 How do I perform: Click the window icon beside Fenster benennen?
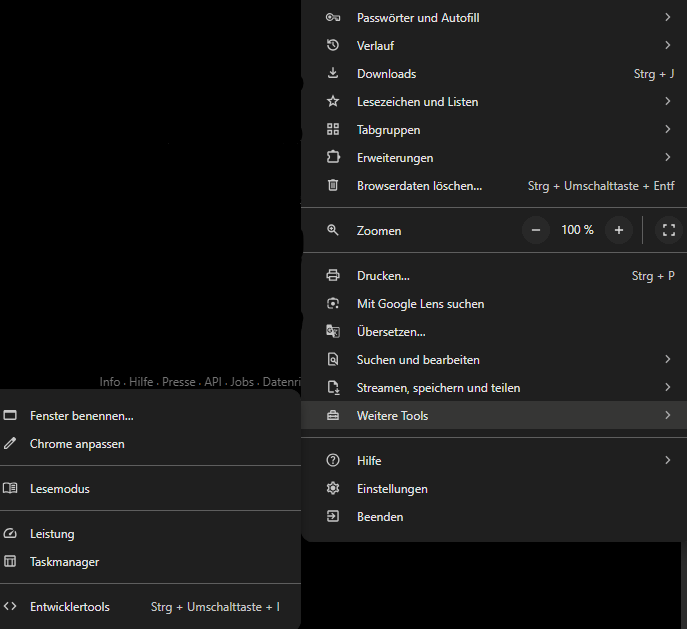click(10, 415)
